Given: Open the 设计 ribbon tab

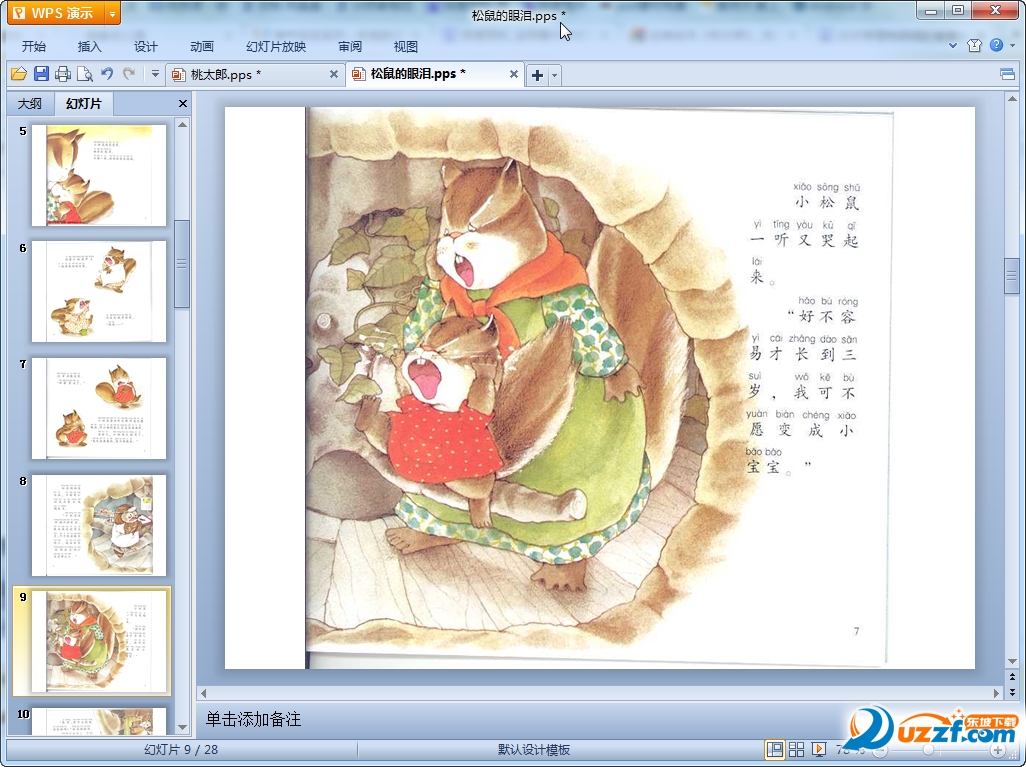Looking at the screenshot, I should tap(145, 46).
